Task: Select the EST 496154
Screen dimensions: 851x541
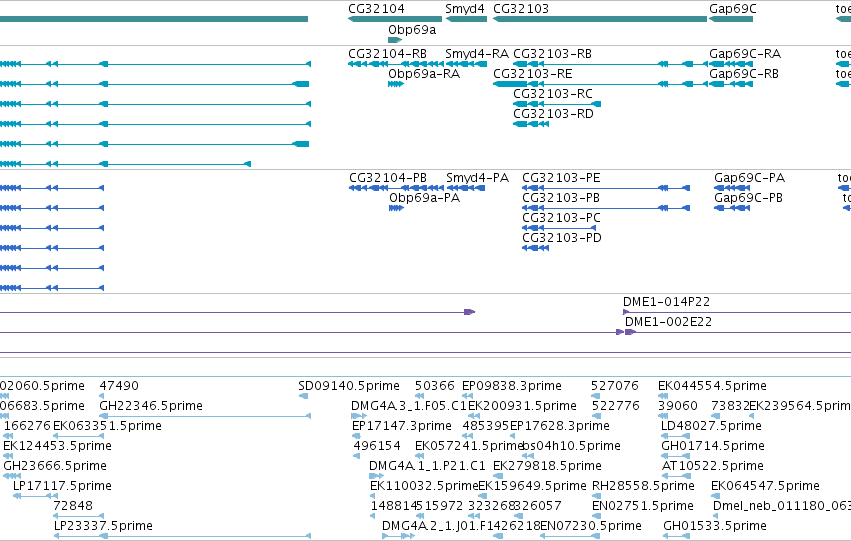Action: coord(377,446)
